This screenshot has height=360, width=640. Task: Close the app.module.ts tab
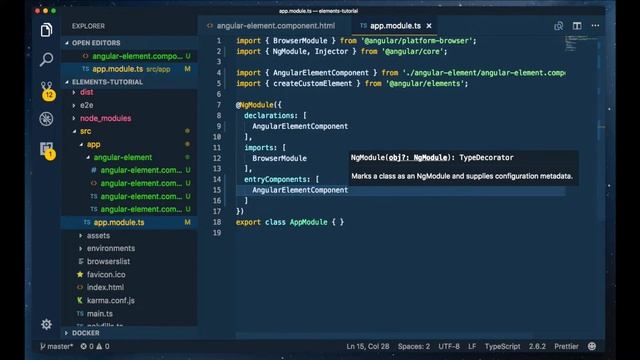click(x=429, y=26)
